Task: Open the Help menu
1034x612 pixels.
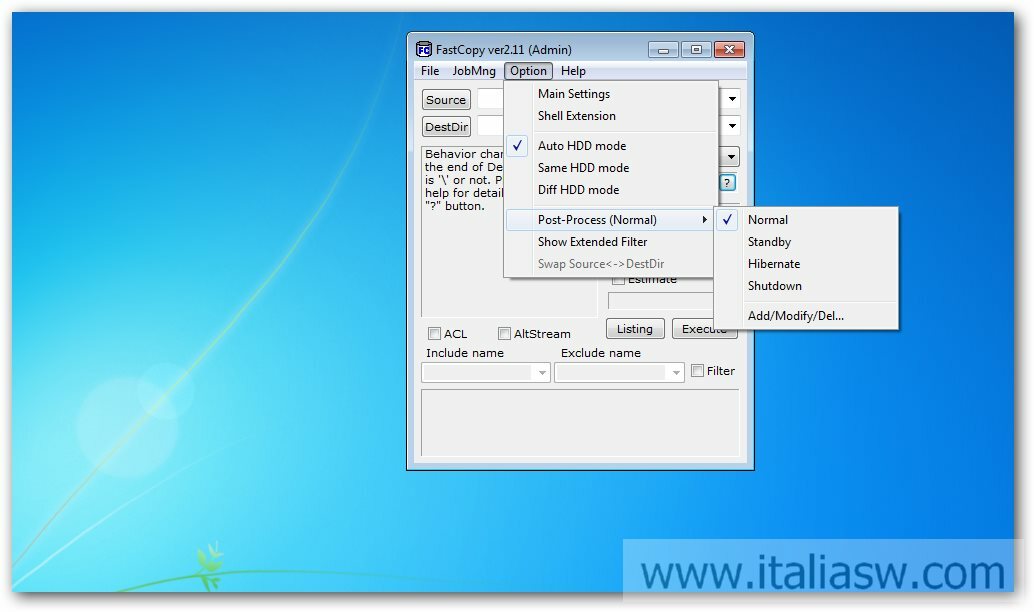Action: point(573,71)
